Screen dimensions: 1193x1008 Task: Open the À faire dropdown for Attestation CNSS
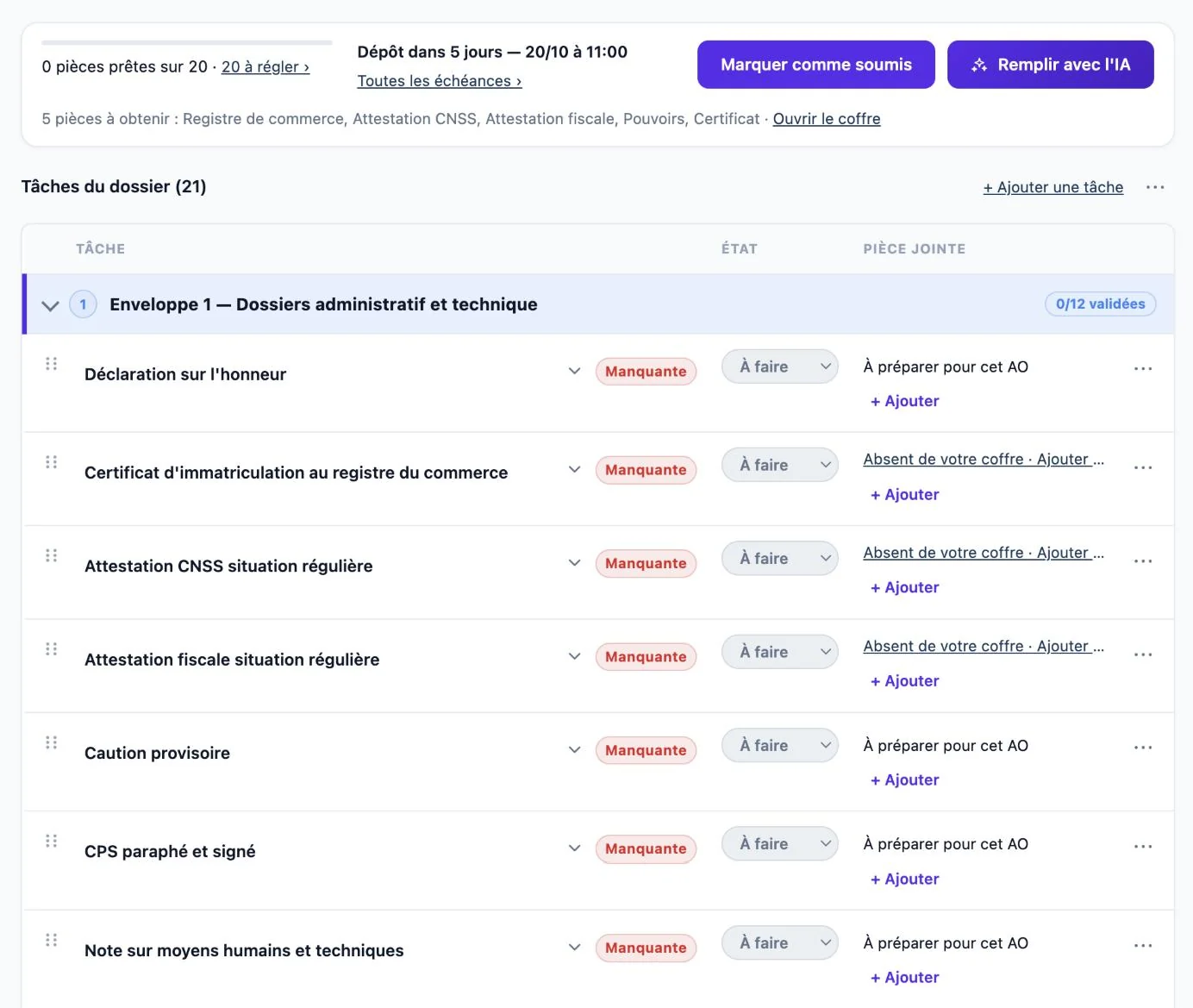coord(779,559)
